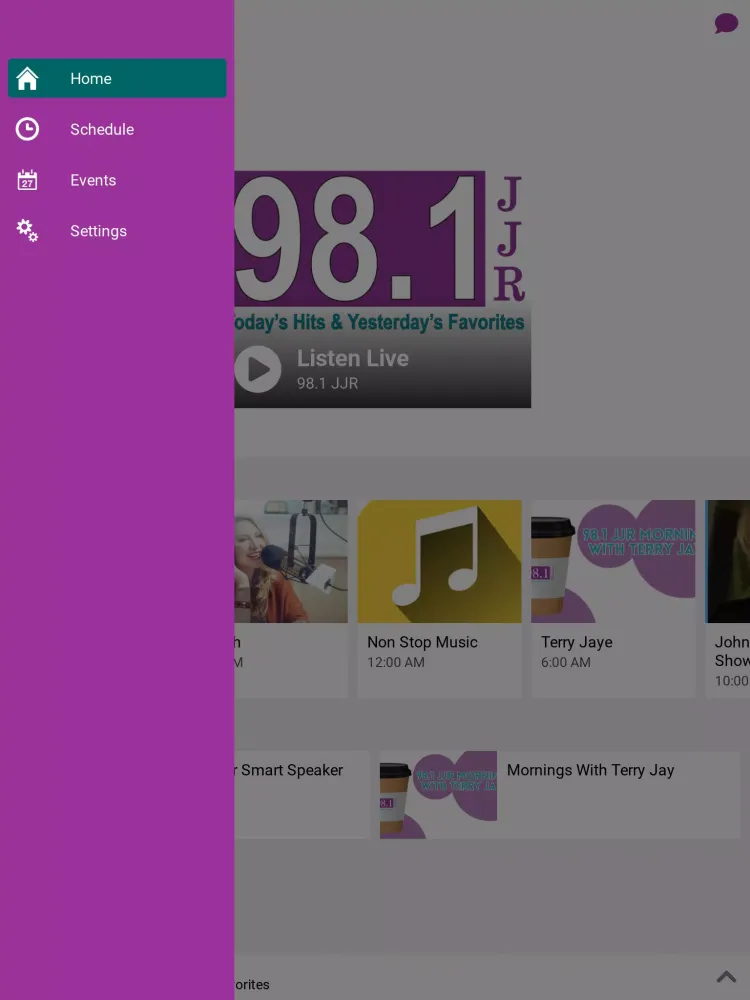Viewport: 750px width, 1000px height.
Task: Open the Events menu item
Action: pos(117,180)
